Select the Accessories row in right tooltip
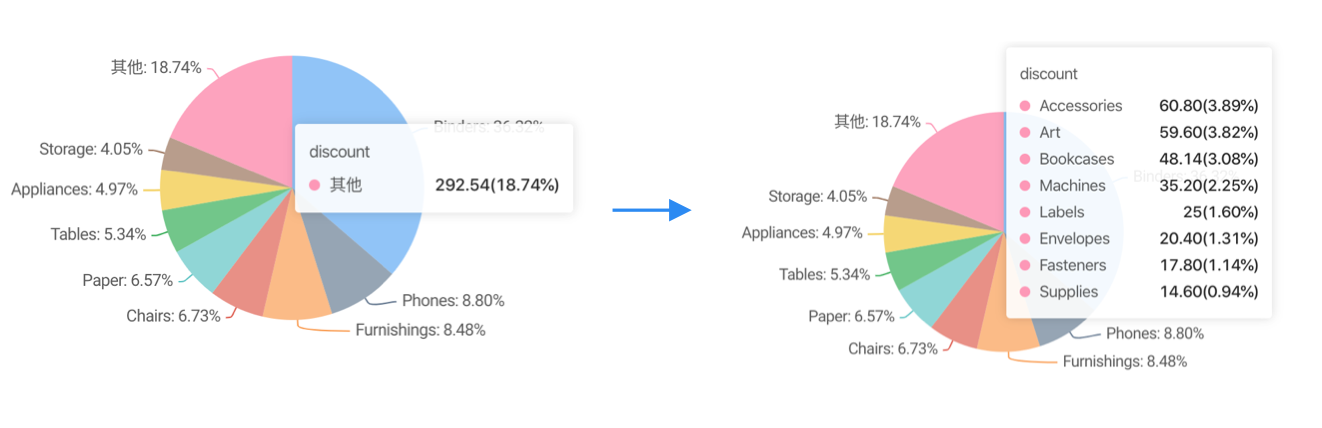The height and width of the screenshot is (428, 1322). (1138, 105)
